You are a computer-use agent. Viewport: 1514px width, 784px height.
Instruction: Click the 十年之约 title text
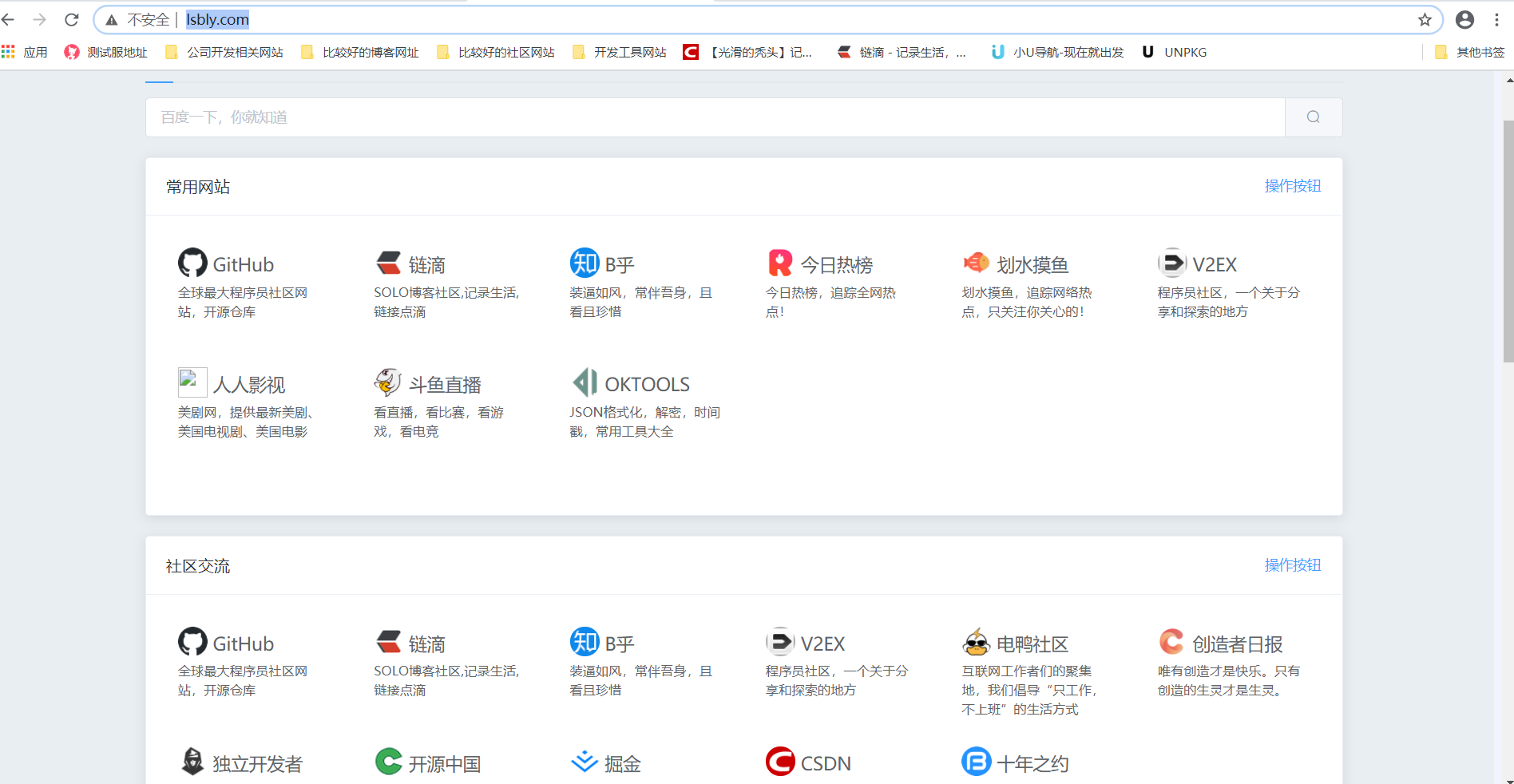[1032, 763]
